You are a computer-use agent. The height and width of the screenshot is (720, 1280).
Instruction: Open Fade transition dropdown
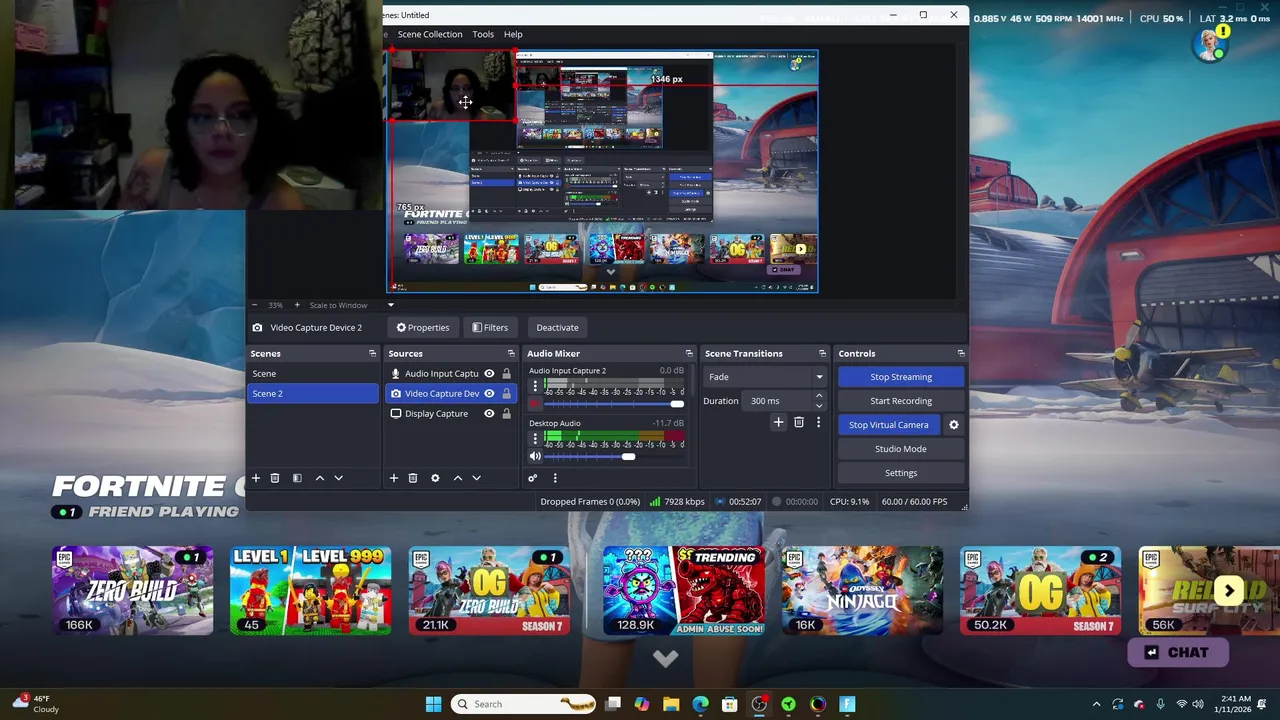tap(765, 377)
